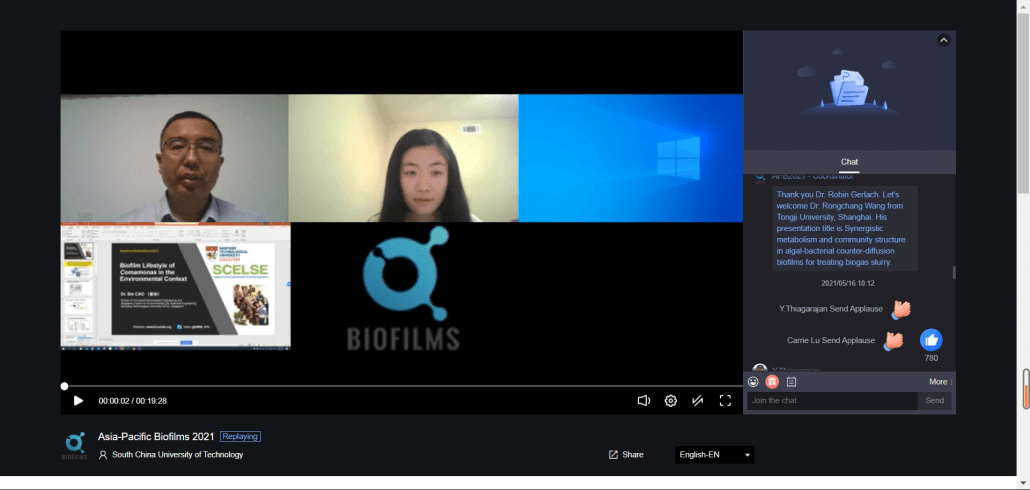Image resolution: width=1030 pixels, height=490 pixels.
Task: Click the red gift icon
Action: (x=772, y=382)
